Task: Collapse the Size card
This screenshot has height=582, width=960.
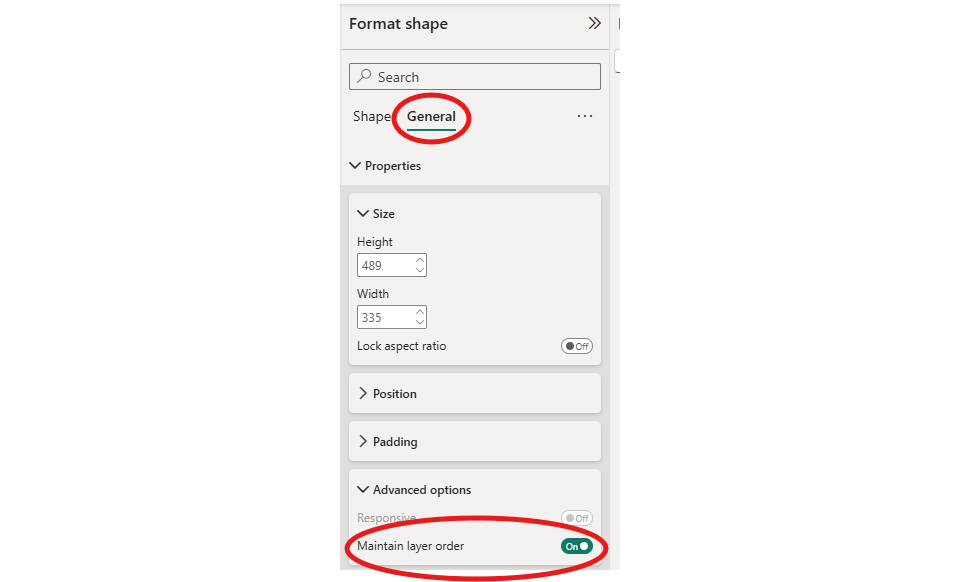Action: (363, 214)
